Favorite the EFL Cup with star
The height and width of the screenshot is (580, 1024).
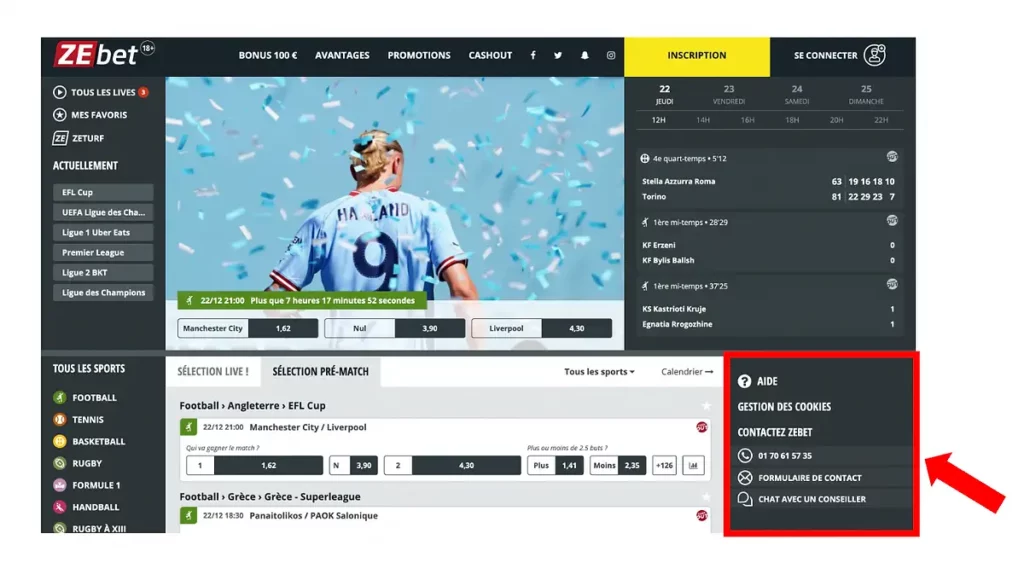[x=706, y=406]
